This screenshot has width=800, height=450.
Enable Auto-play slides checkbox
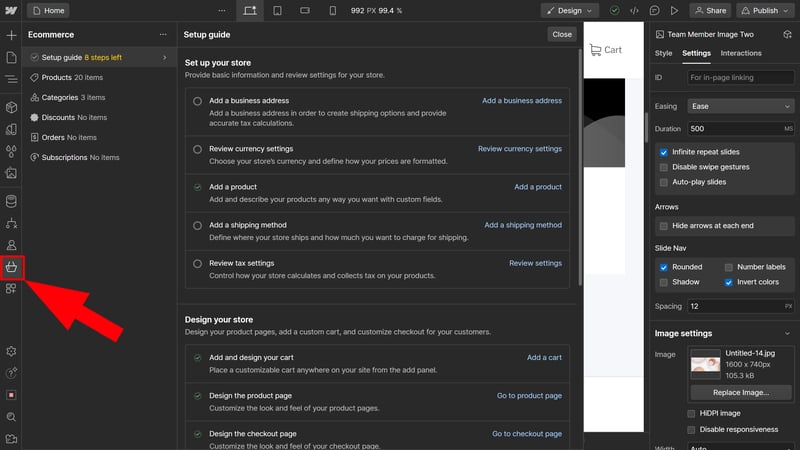[x=664, y=182]
